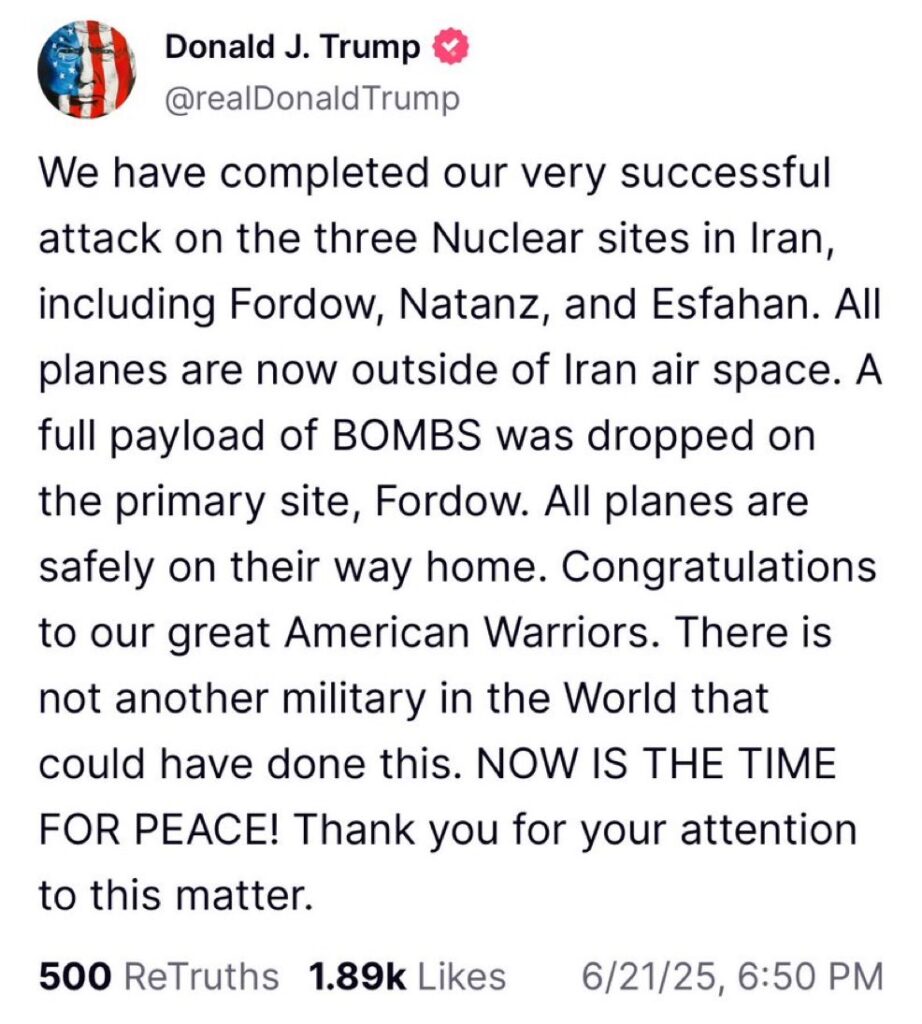
Task: Click the phrase American Warriors
Action: point(468,633)
